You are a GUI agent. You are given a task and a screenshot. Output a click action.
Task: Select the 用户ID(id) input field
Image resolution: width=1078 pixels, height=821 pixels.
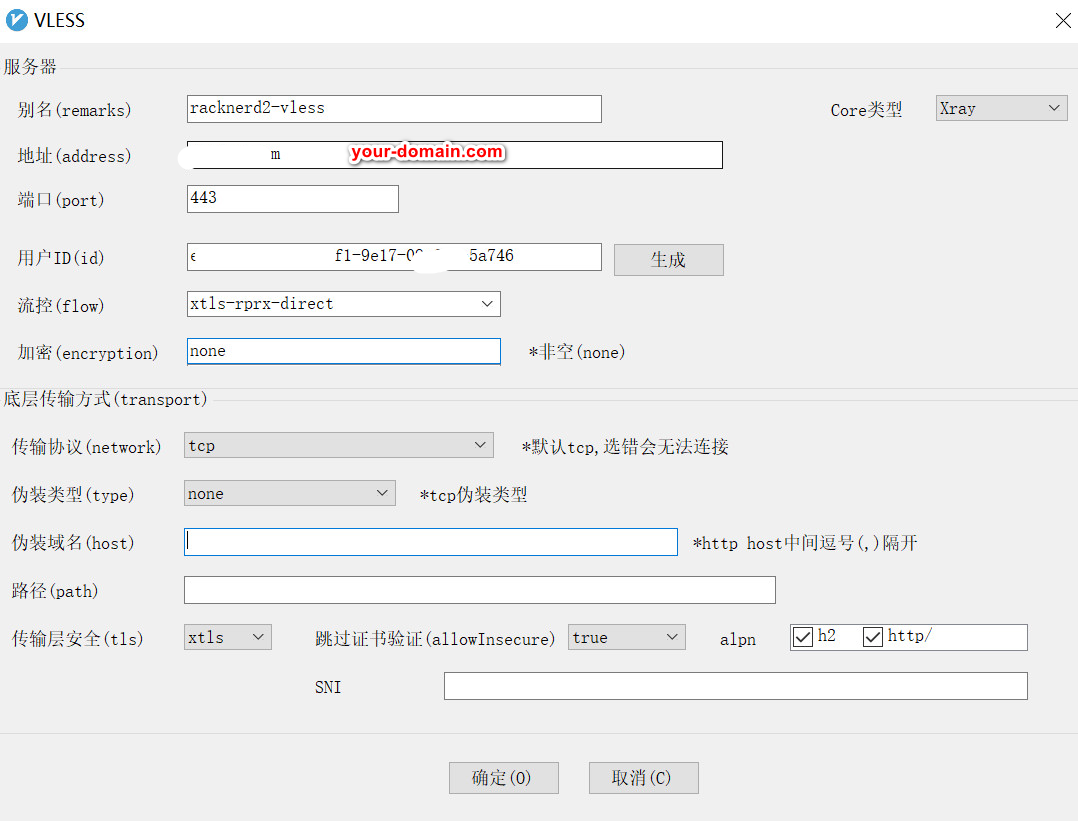(x=394, y=257)
